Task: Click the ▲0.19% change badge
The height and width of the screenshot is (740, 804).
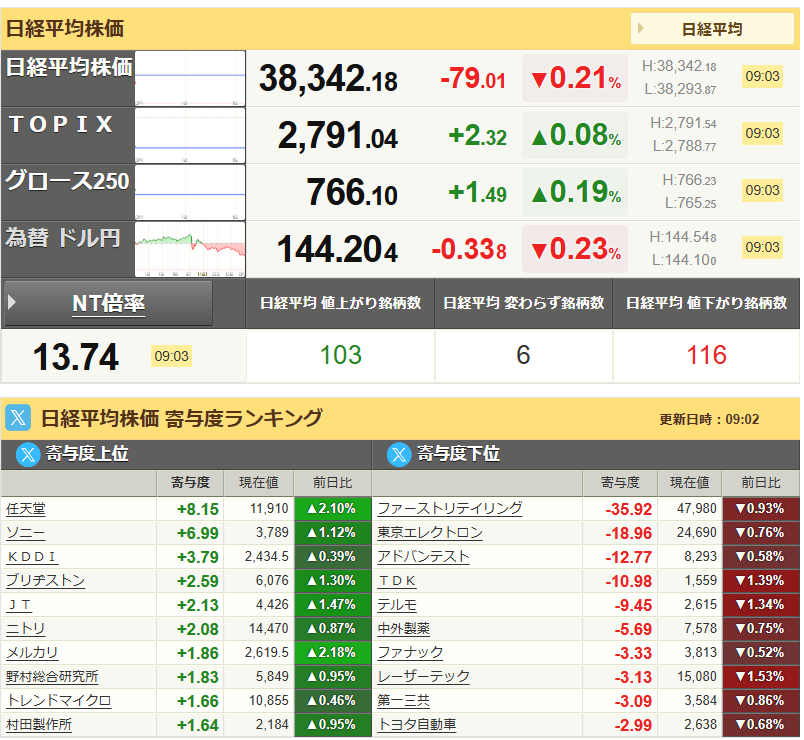Action: point(575,192)
